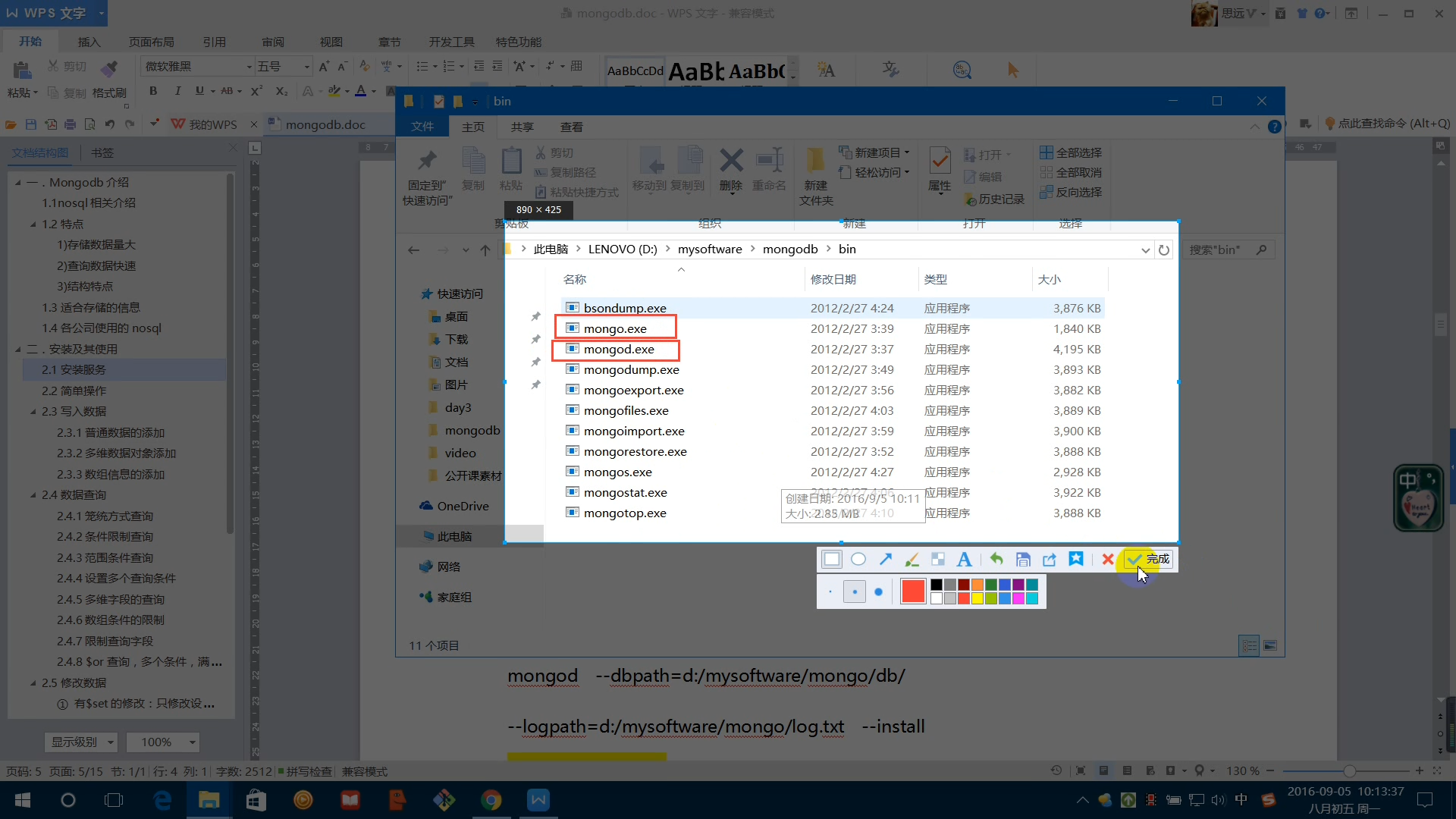Click the WPS print icon in quick toolbar
The height and width of the screenshot is (819, 1456).
[x=71, y=124]
